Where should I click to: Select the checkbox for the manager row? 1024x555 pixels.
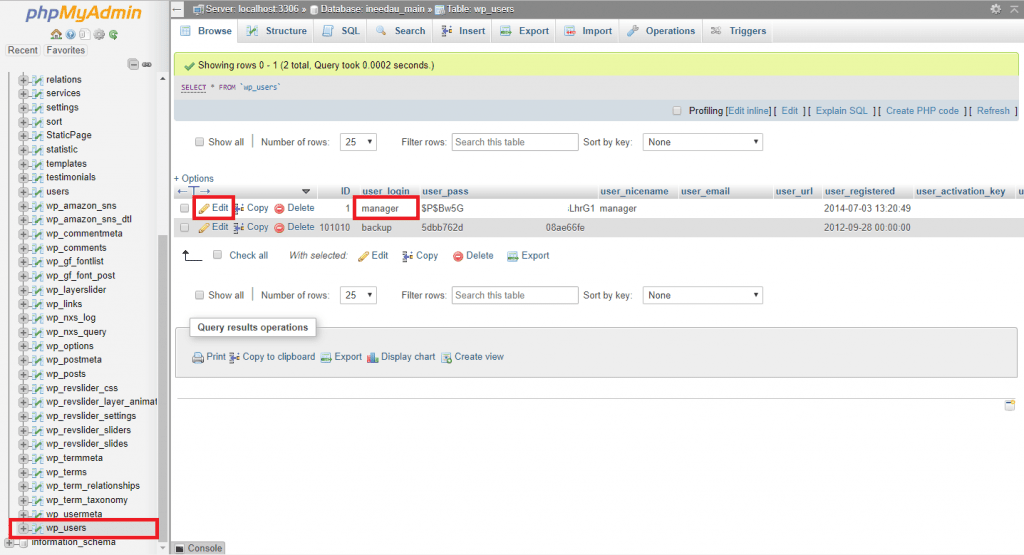pyautogui.click(x=184, y=208)
